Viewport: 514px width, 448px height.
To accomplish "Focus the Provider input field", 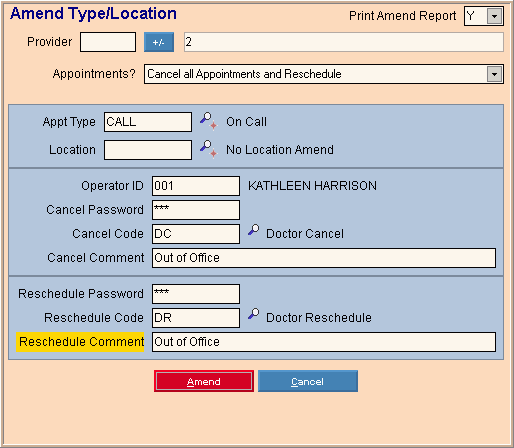I will tap(108, 42).
